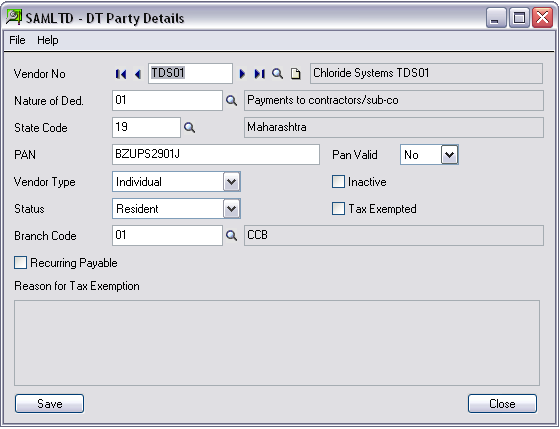
Task: Expand the Status dropdown
Action: (x=231, y=209)
